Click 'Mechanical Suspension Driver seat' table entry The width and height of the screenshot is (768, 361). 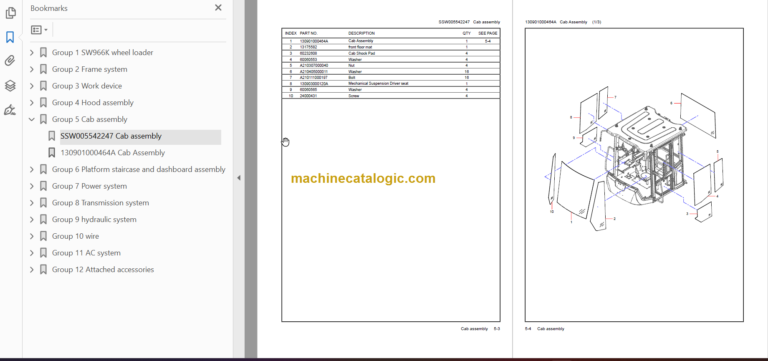378,84
